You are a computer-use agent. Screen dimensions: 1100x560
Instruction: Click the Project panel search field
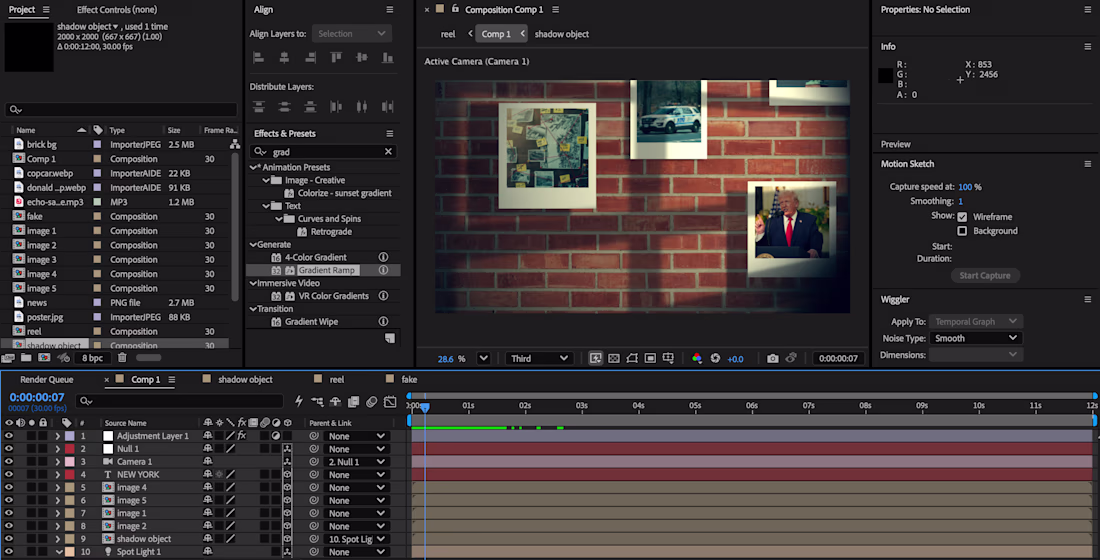(121, 109)
